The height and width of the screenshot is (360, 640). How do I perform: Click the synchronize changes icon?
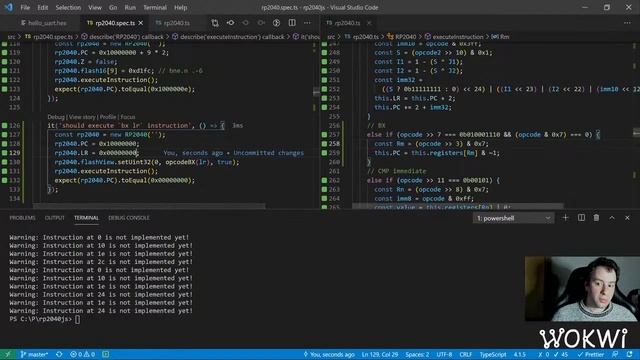coord(60,354)
